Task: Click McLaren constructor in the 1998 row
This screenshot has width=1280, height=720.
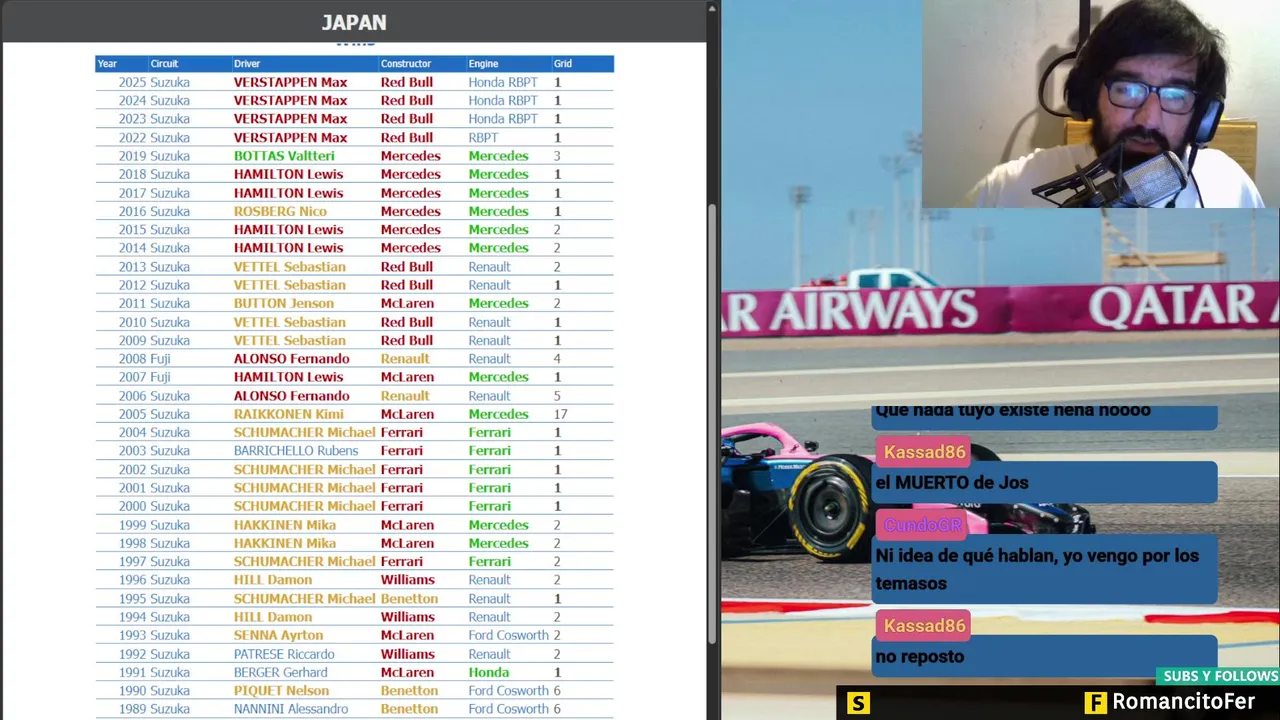Action: [x=407, y=543]
